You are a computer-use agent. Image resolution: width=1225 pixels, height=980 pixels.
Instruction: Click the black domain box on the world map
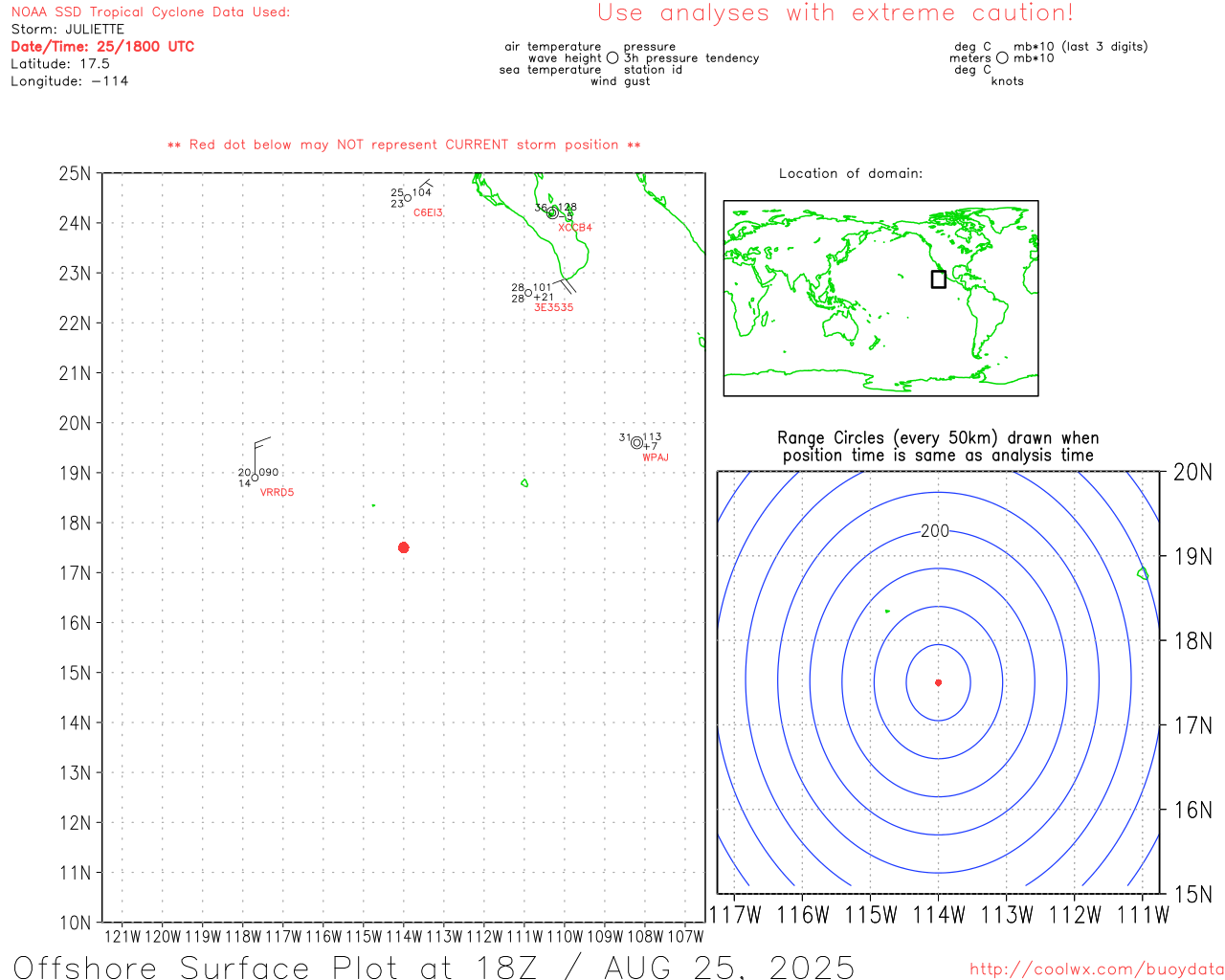(x=939, y=278)
